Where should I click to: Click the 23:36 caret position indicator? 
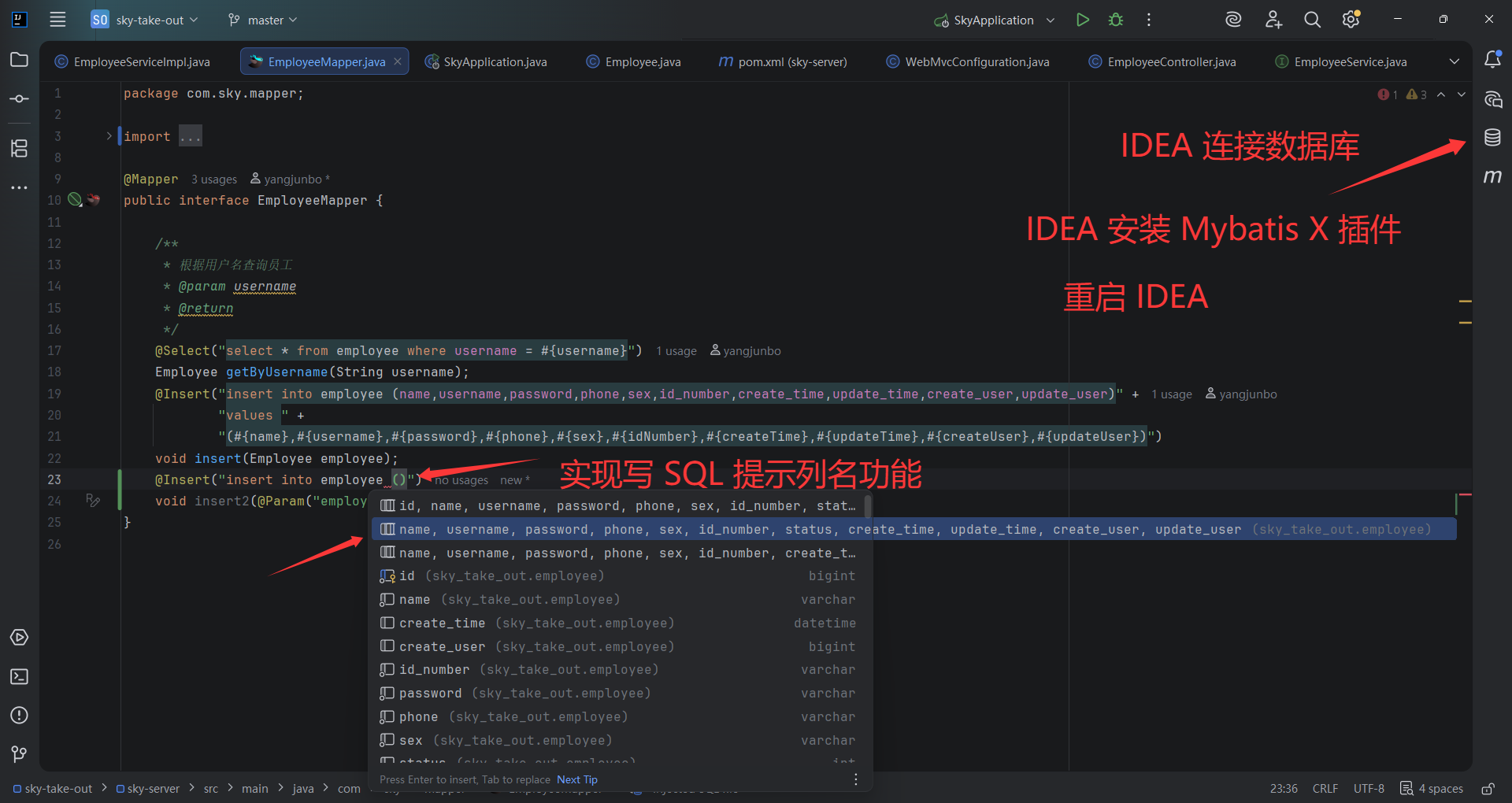point(1284,789)
